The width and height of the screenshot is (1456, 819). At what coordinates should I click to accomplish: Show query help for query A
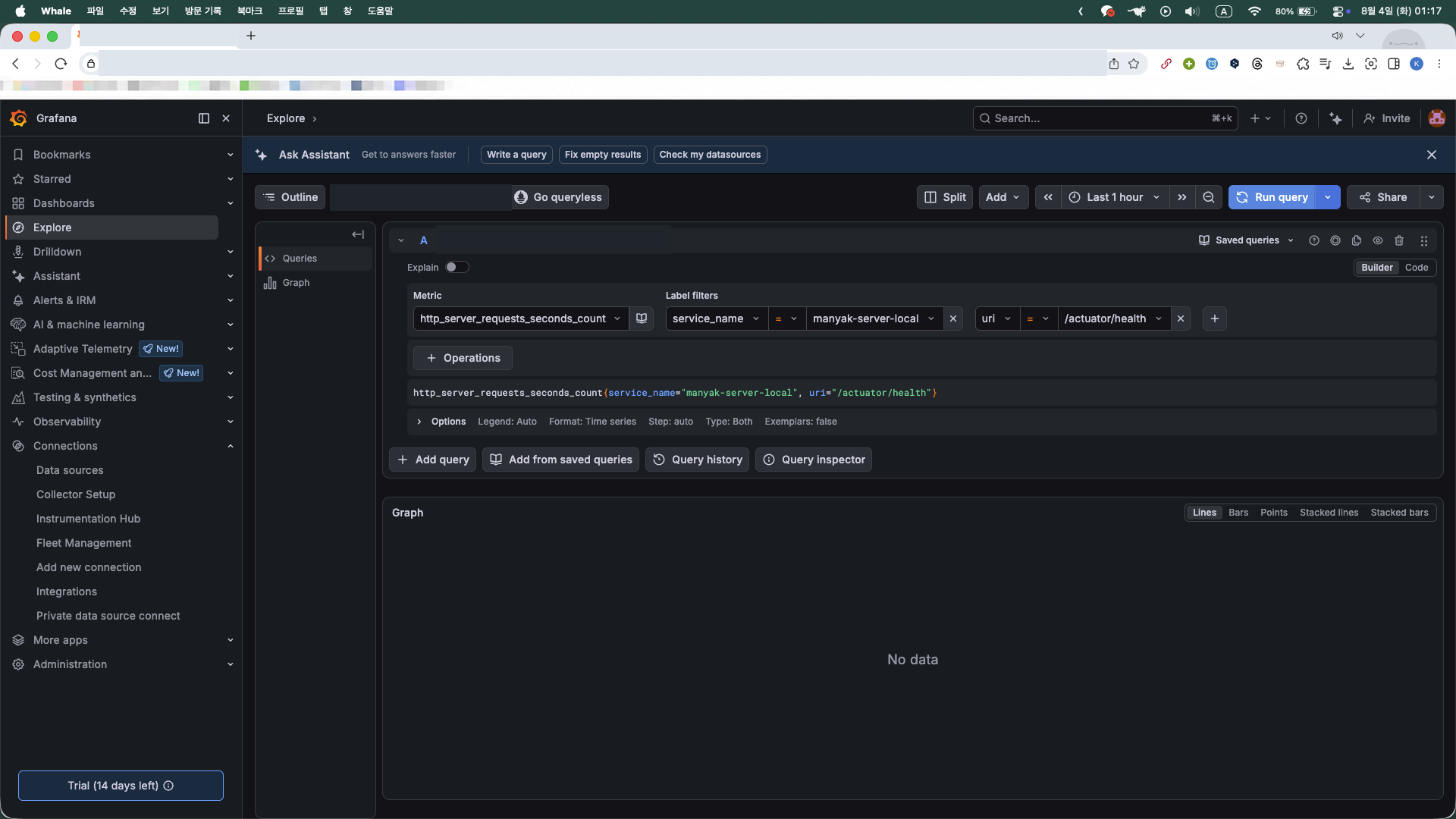(x=1314, y=240)
